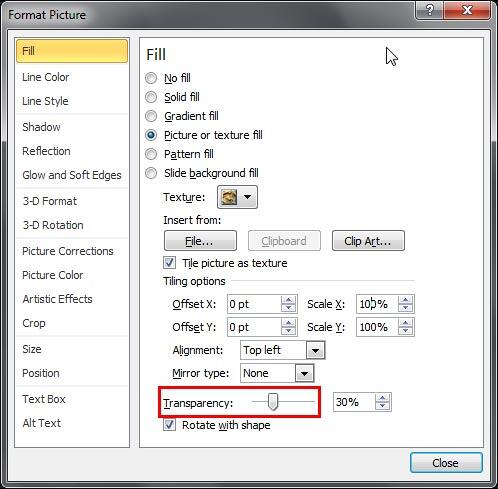Open Reflection settings
This screenshot has width=498, height=489.
point(72,151)
